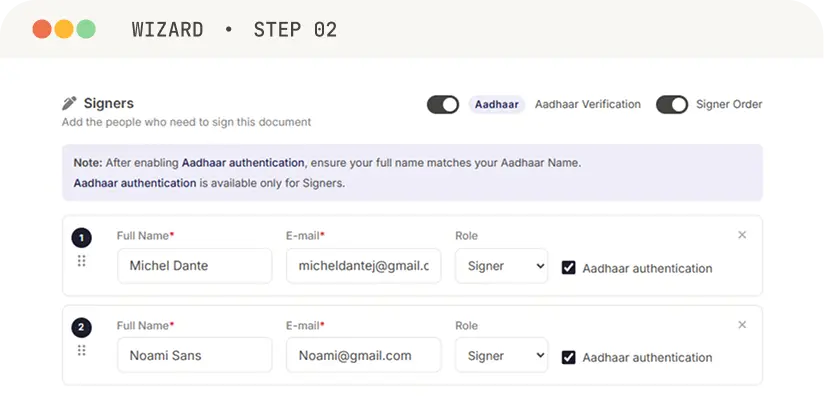
Task: Toggle the Aadhaar Verification switch
Action: [x=442, y=105]
